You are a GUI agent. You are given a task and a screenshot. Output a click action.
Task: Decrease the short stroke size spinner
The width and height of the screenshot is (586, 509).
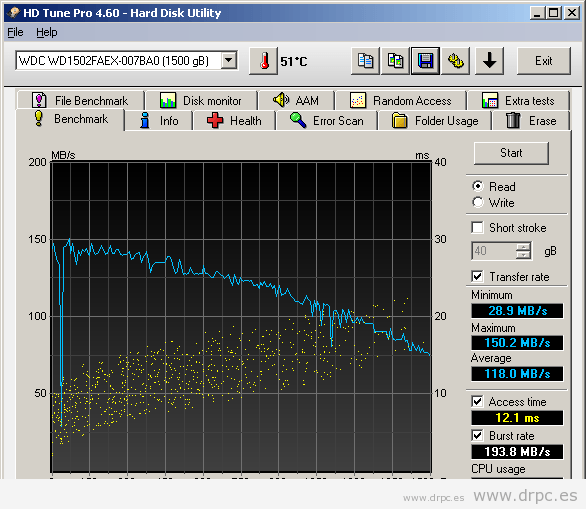tap(524, 254)
